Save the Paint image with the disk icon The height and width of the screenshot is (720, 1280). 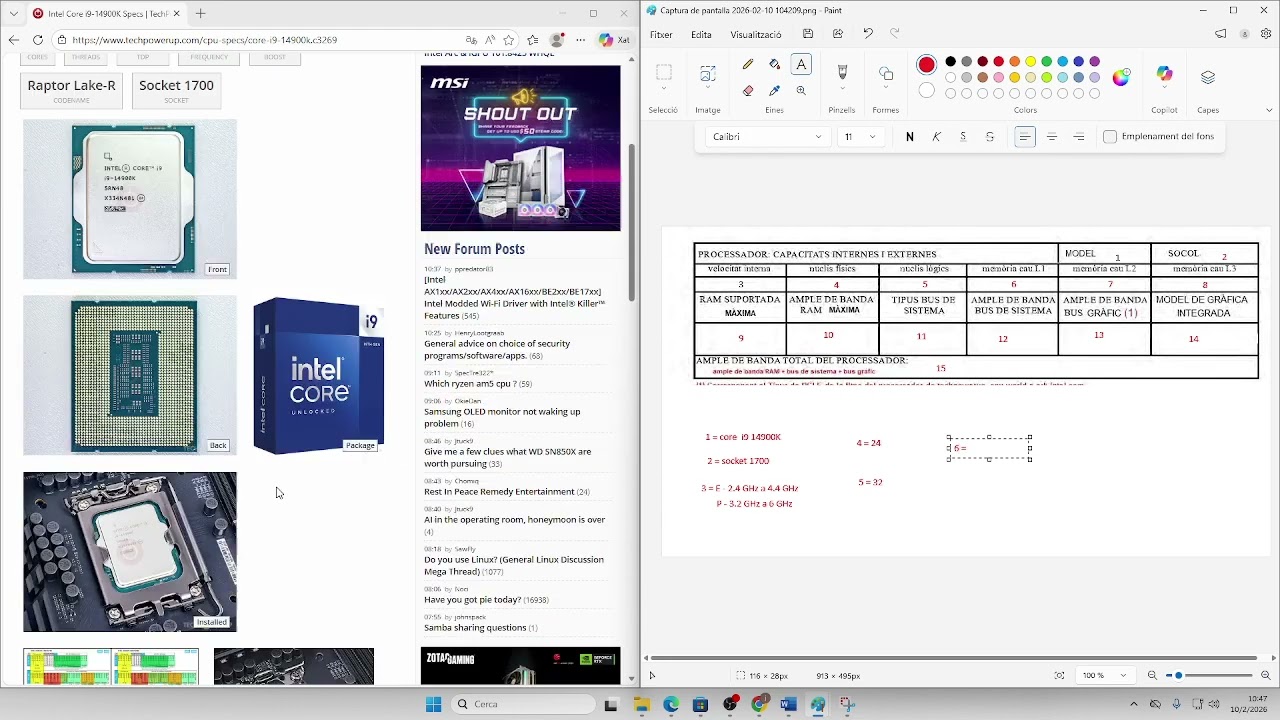pos(808,34)
